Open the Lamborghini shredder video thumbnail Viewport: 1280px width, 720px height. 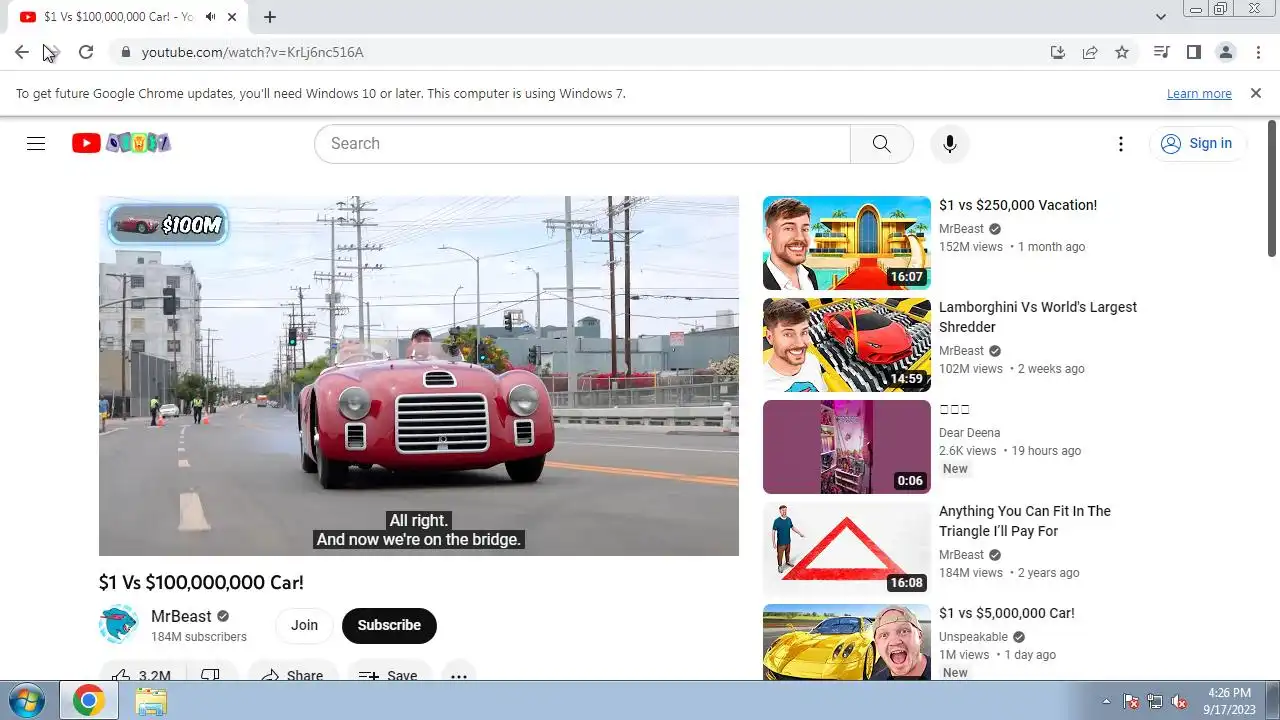847,345
